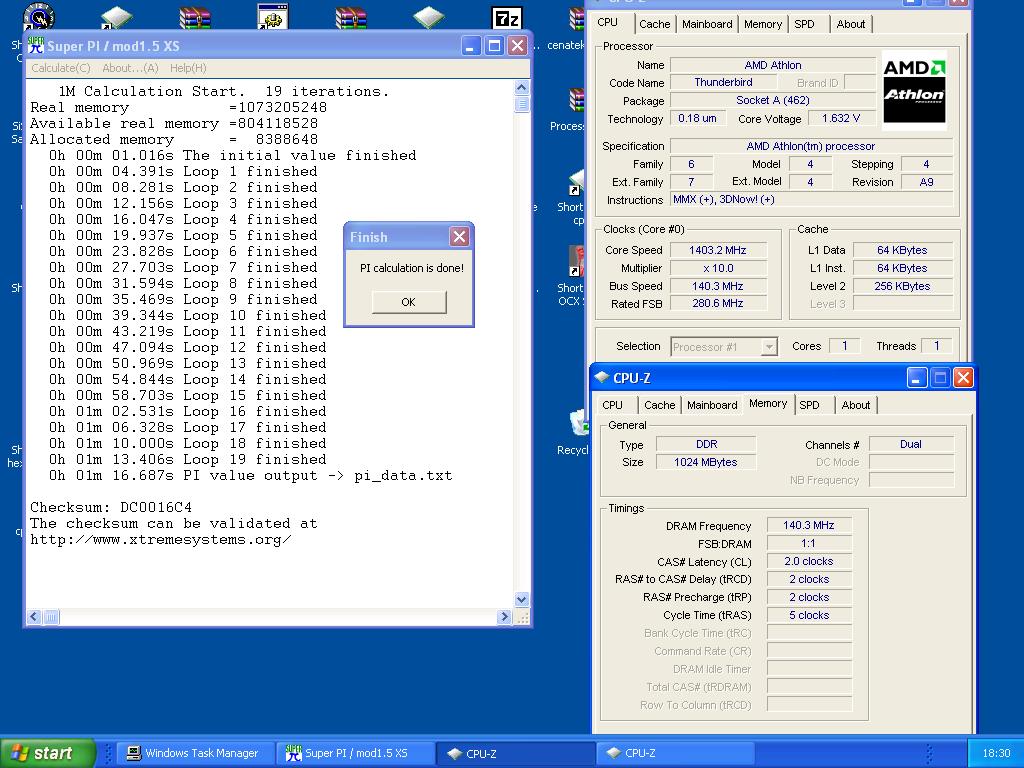The image size is (1024, 768).
Task: Click the Super PI / mod1.5 XS taskbar button
Action: coord(355,753)
